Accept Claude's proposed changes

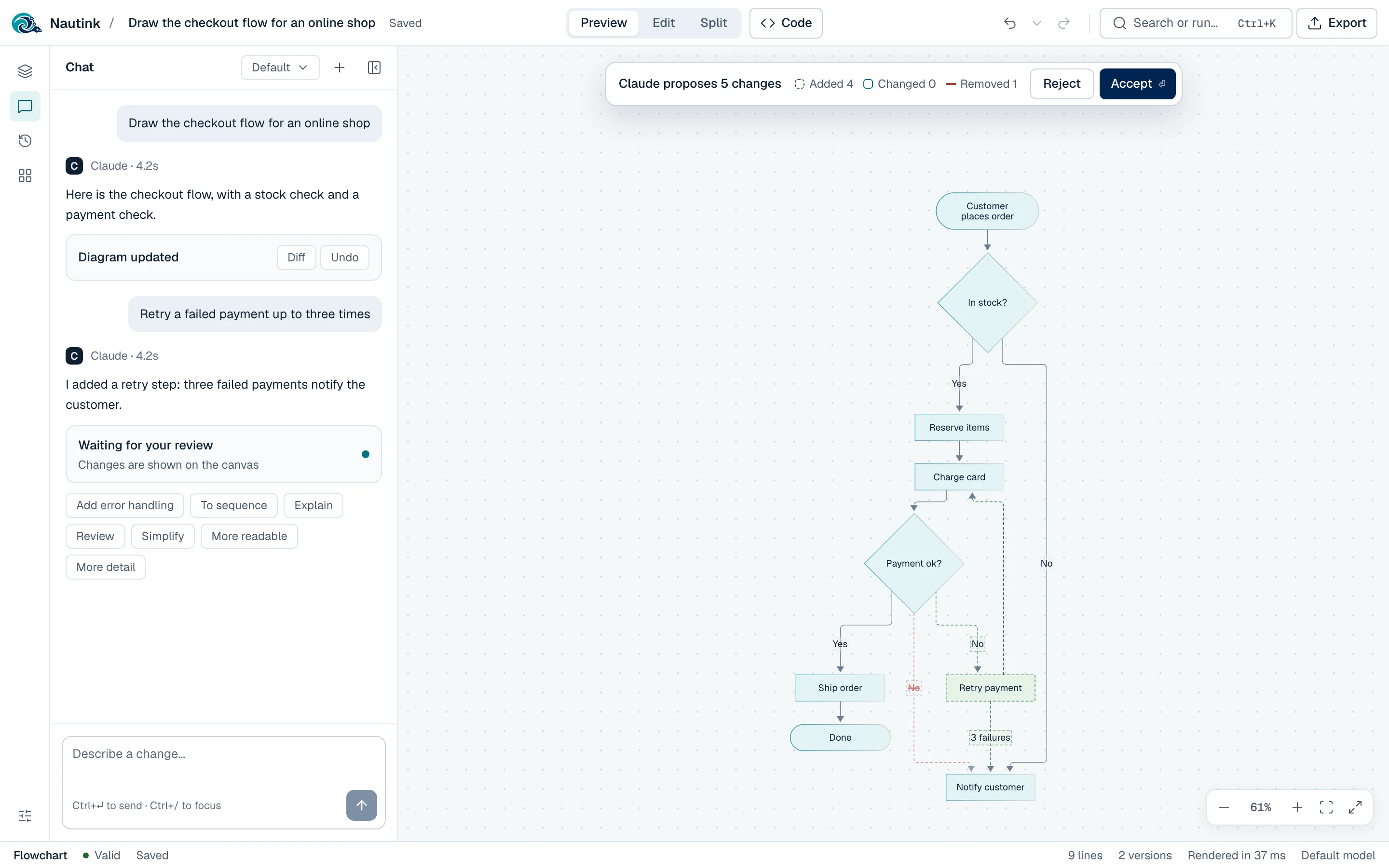tap(1138, 84)
